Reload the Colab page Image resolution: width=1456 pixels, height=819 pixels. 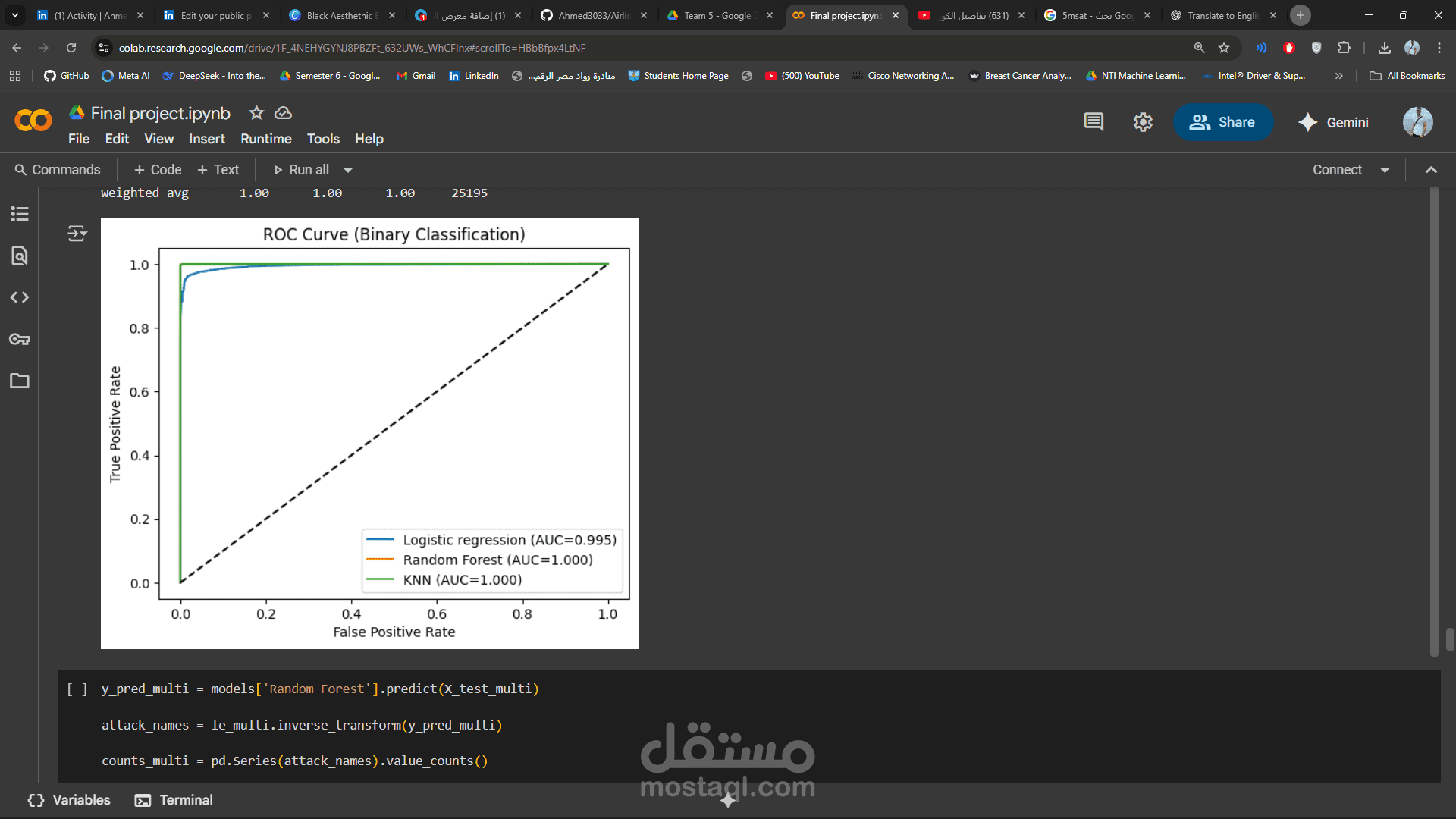click(x=71, y=48)
